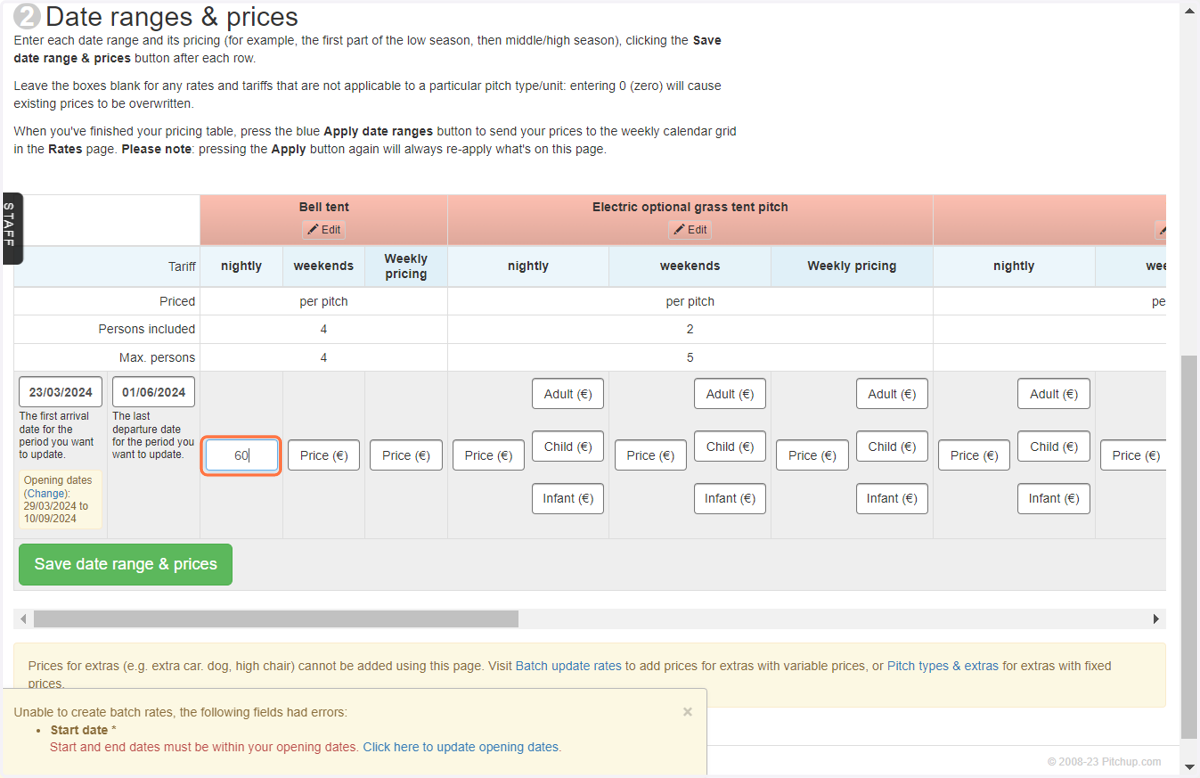This screenshot has width=1200, height=778.
Task: Click the Electric grass pitch Weekly pricing Infant field
Action: (892, 498)
